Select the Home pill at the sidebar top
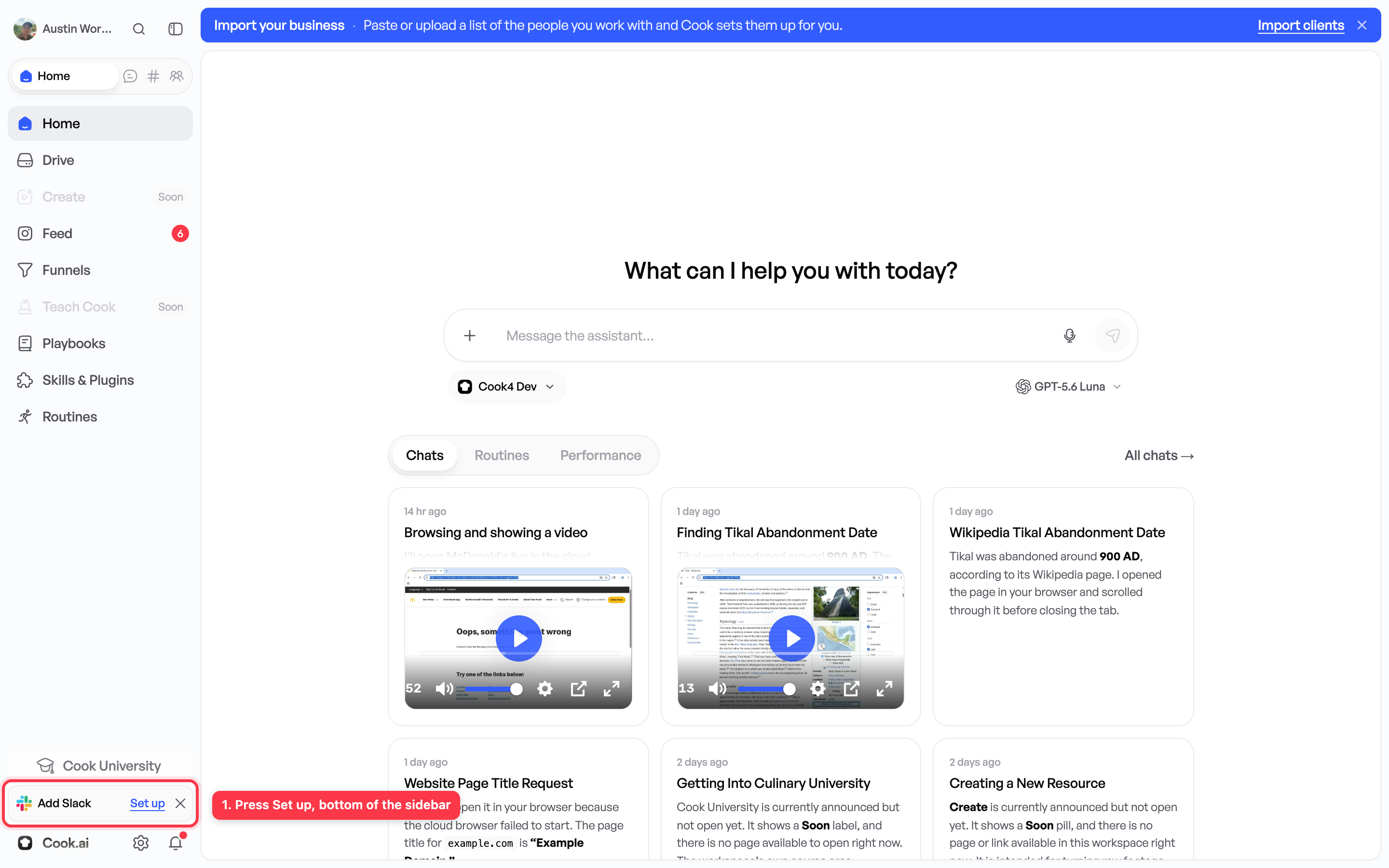 pos(65,76)
